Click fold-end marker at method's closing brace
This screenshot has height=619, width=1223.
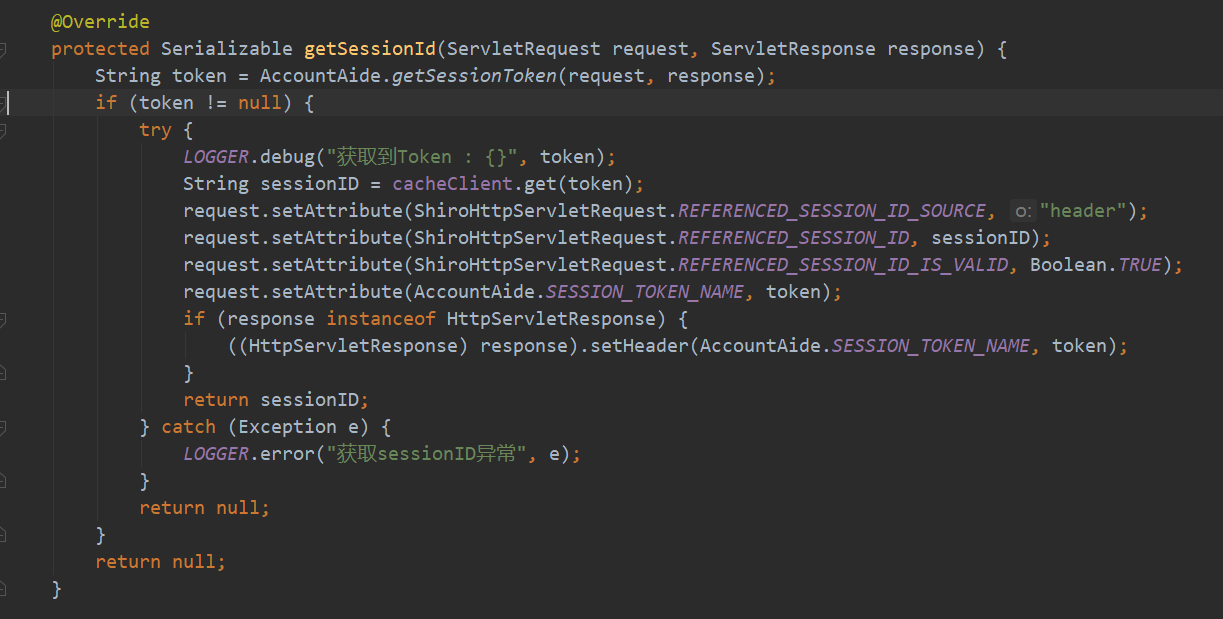(x=3, y=589)
